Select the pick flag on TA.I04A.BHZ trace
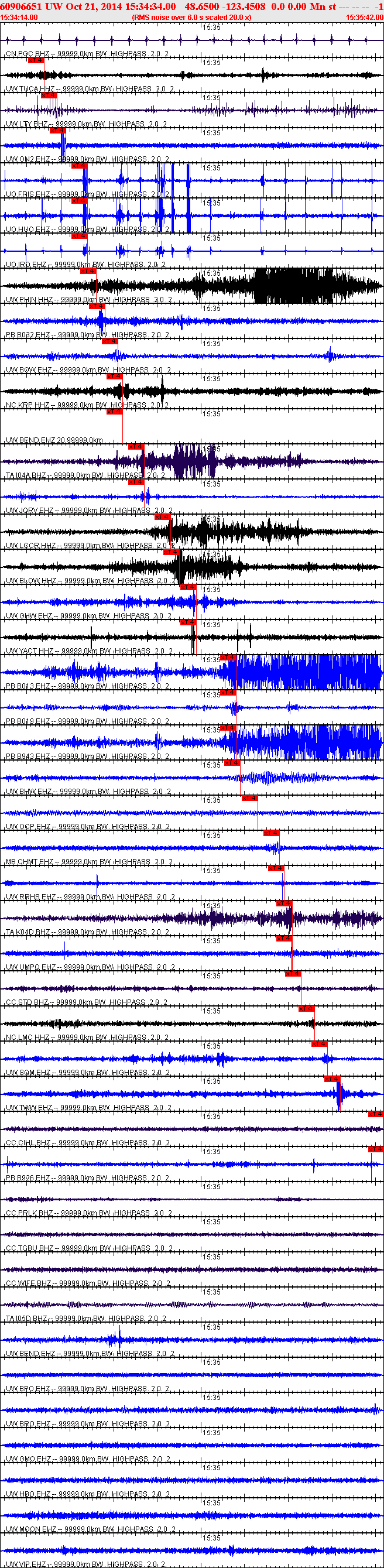 pyautogui.click(x=136, y=447)
